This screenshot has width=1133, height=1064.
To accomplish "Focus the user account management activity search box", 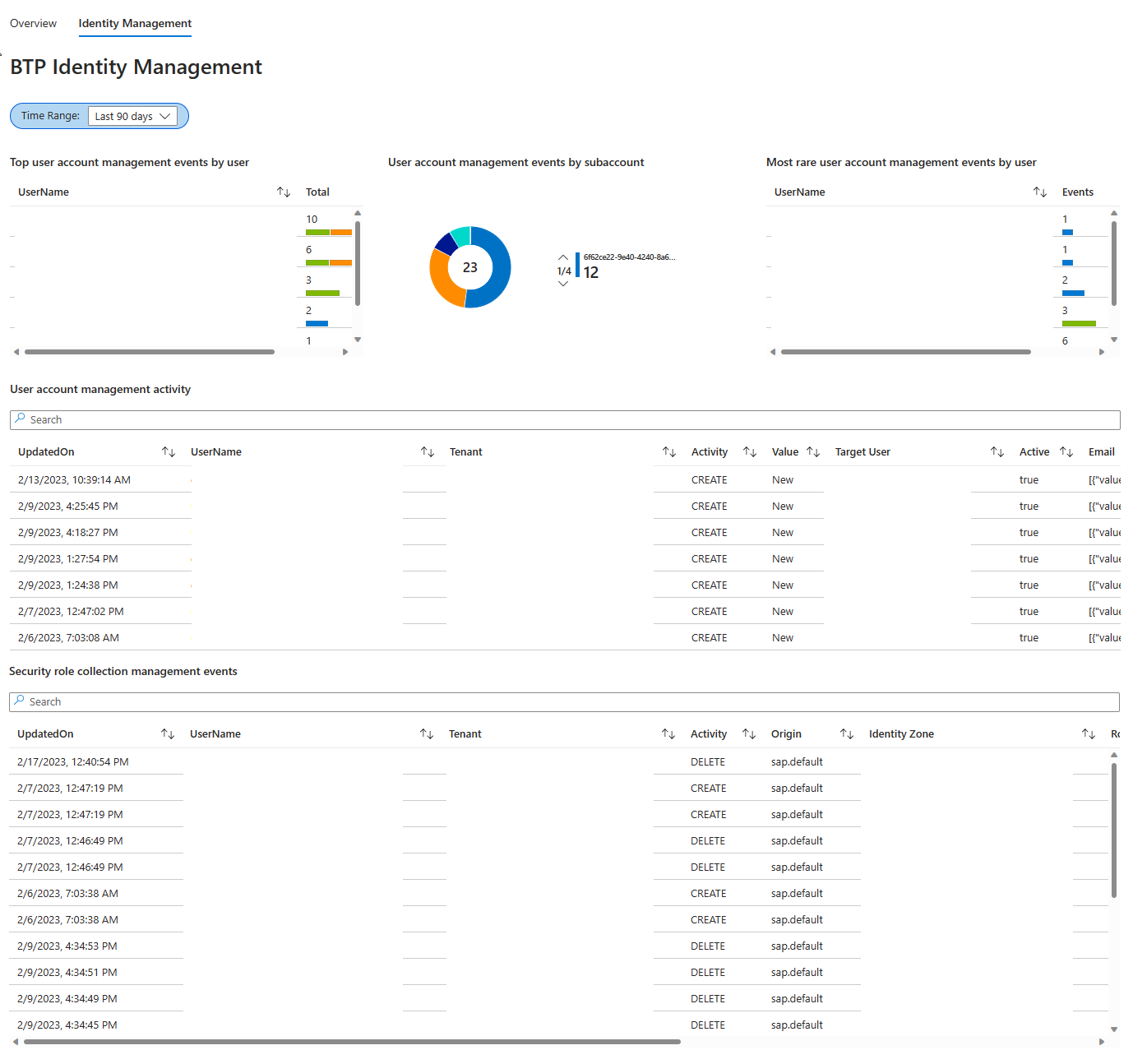I will [565, 420].
